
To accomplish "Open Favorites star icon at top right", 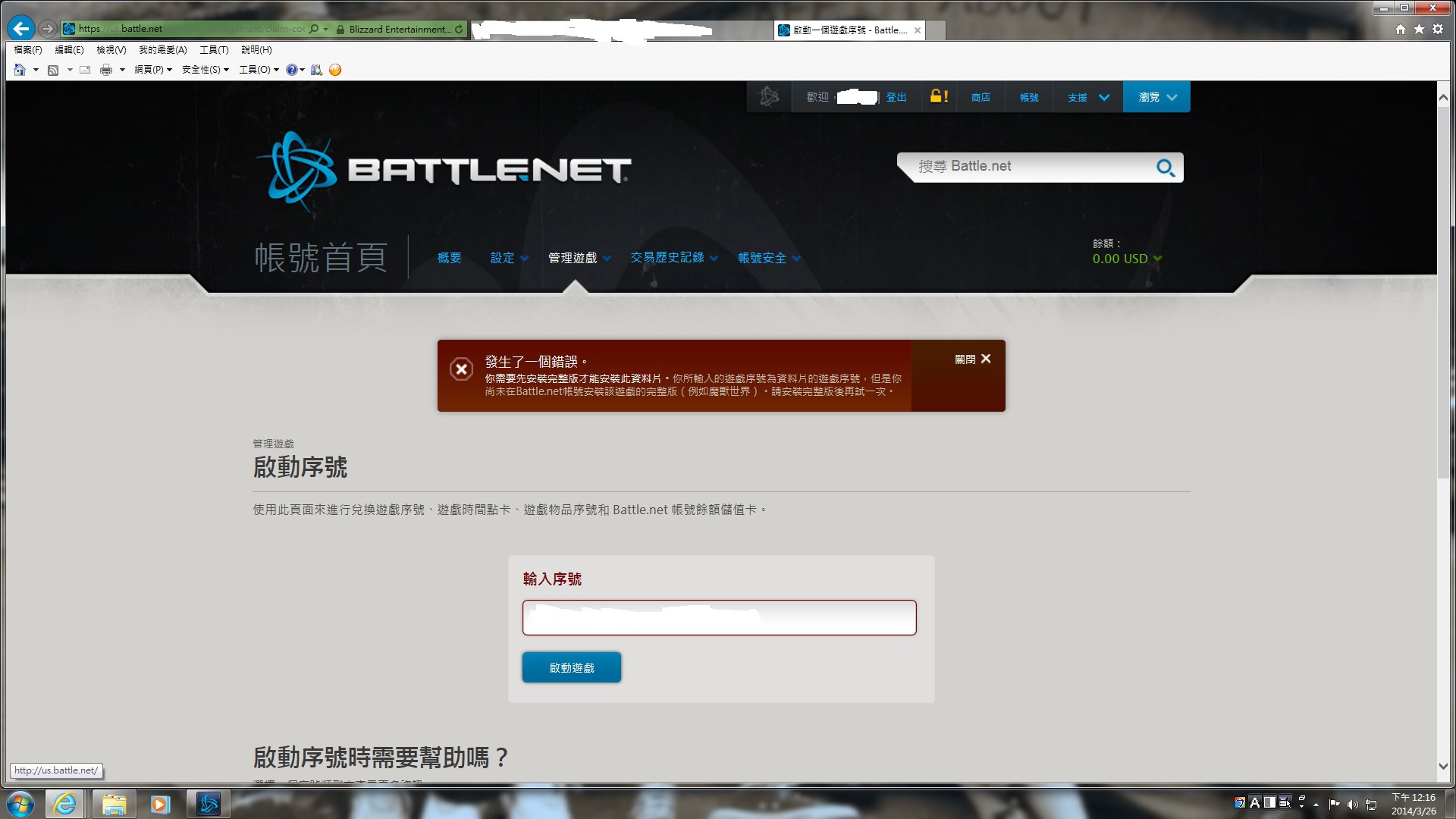I will coord(1419,29).
